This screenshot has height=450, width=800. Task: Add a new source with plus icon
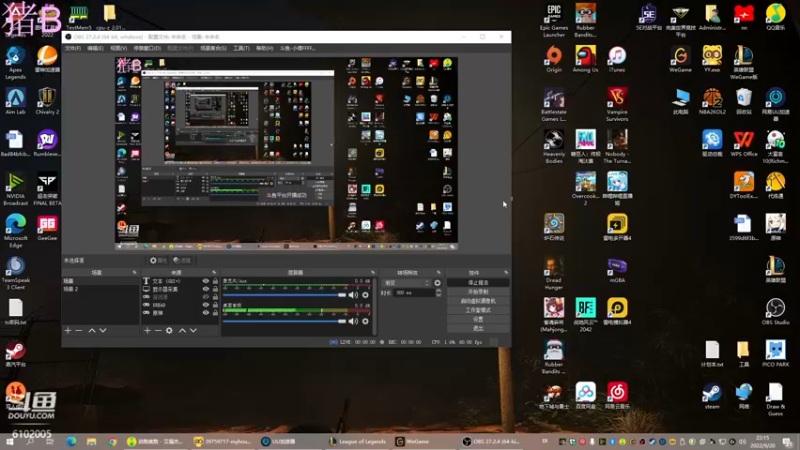(x=147, y=331)
